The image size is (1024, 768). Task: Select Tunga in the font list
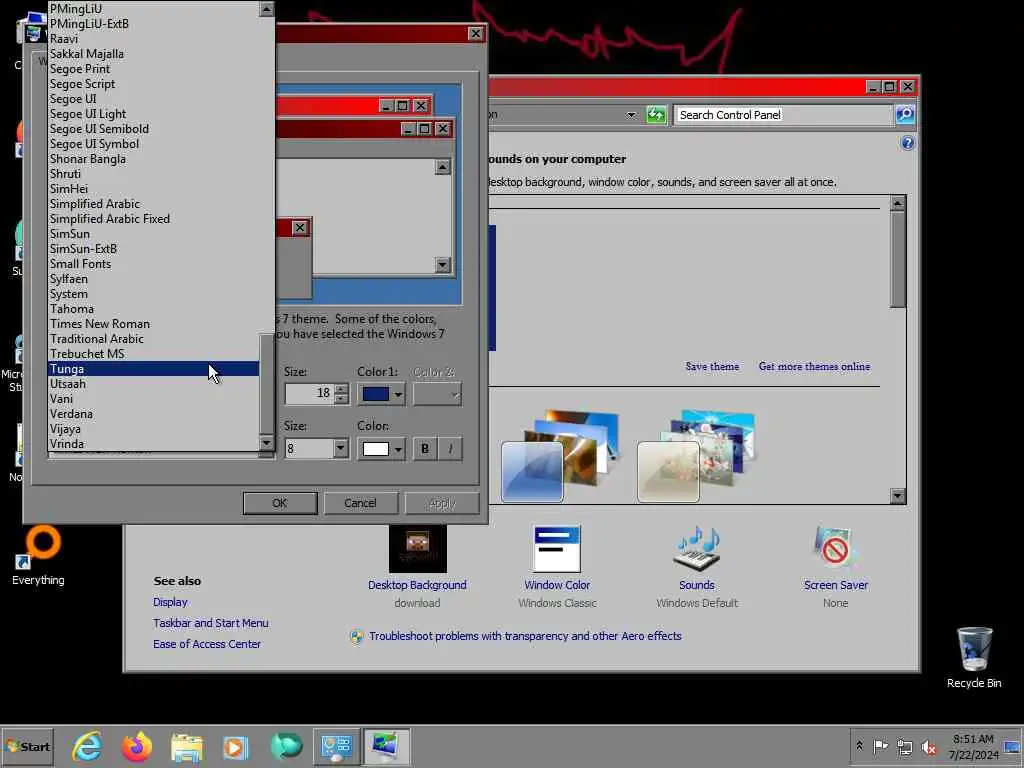[154, 369]
